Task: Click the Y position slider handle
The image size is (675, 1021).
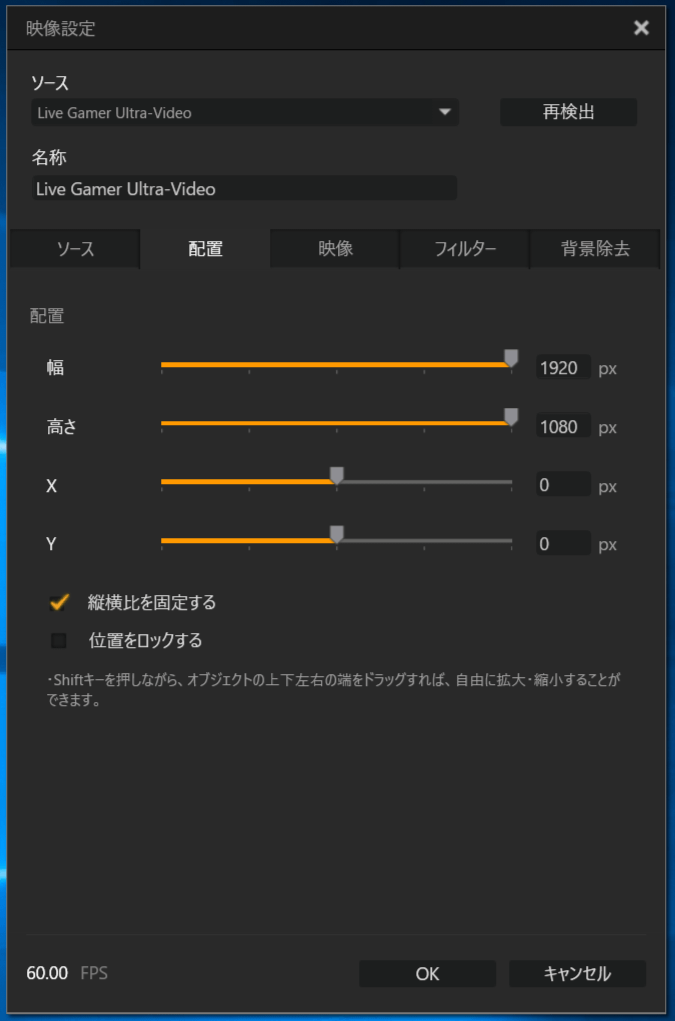Action: [337, 535]
